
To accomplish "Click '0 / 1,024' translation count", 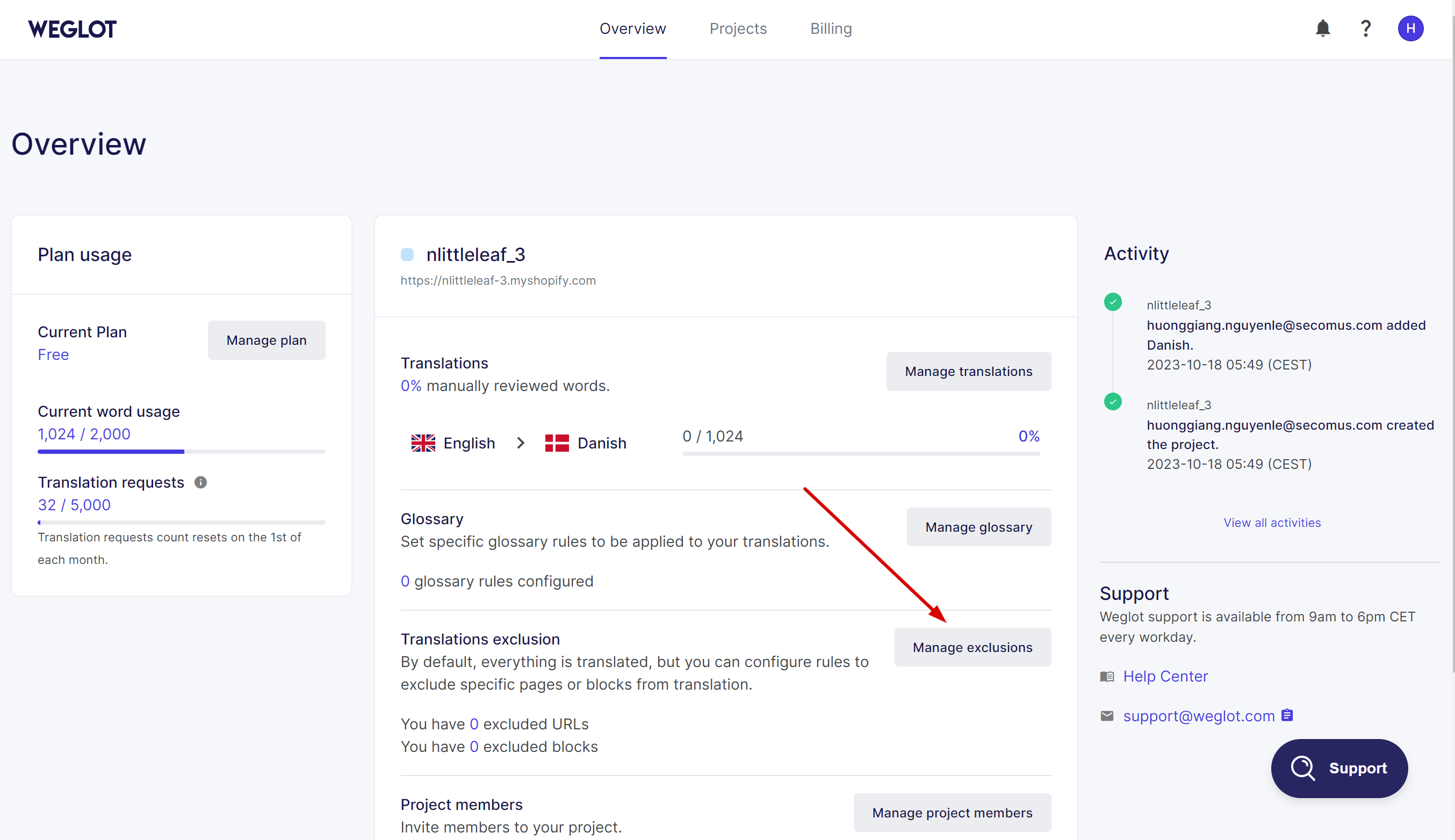I will [x=712, y=436].
